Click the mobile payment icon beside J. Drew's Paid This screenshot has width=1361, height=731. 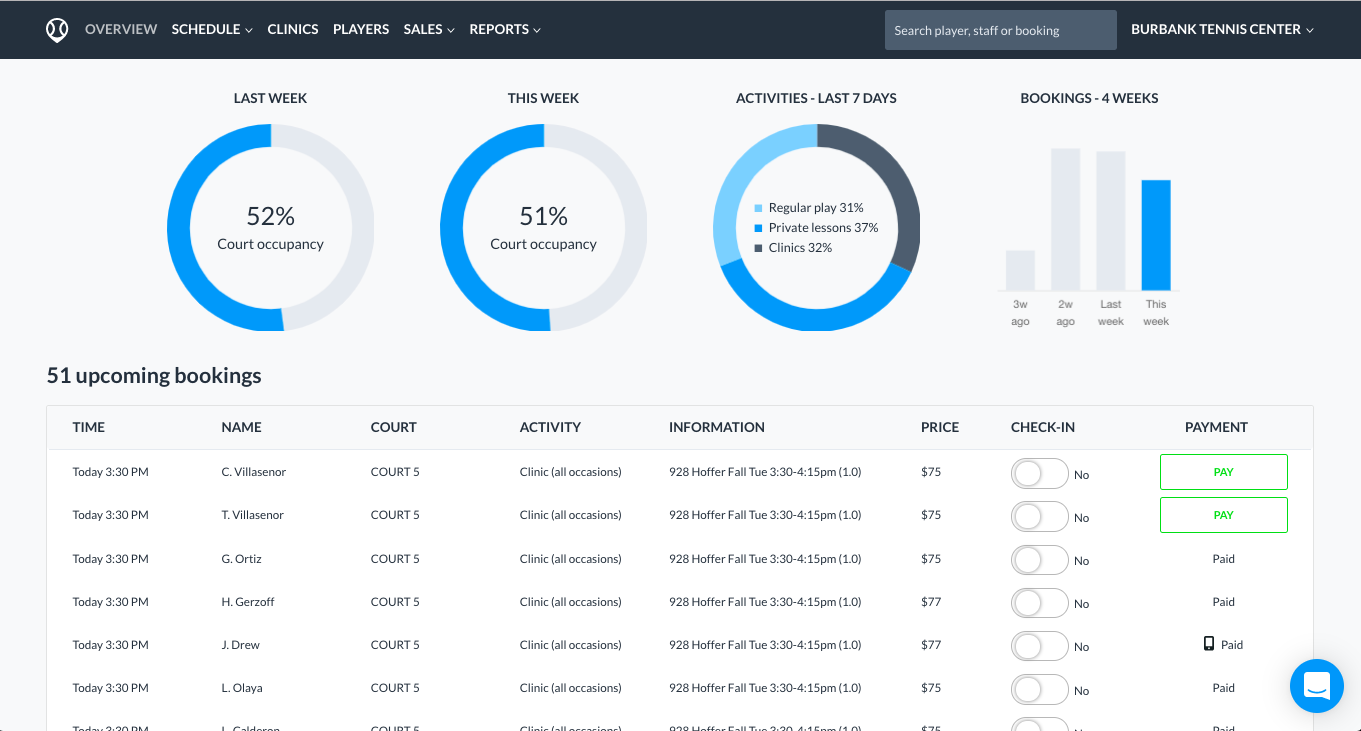coord(1209,644)
